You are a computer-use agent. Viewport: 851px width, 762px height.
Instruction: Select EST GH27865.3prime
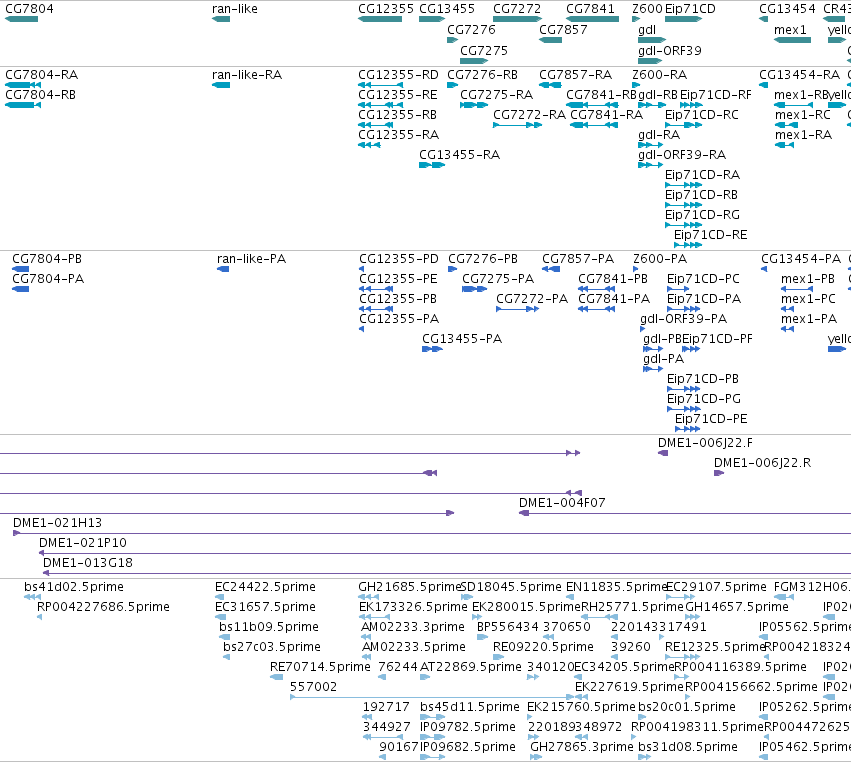pyautogui.click(x=582, y=747)
